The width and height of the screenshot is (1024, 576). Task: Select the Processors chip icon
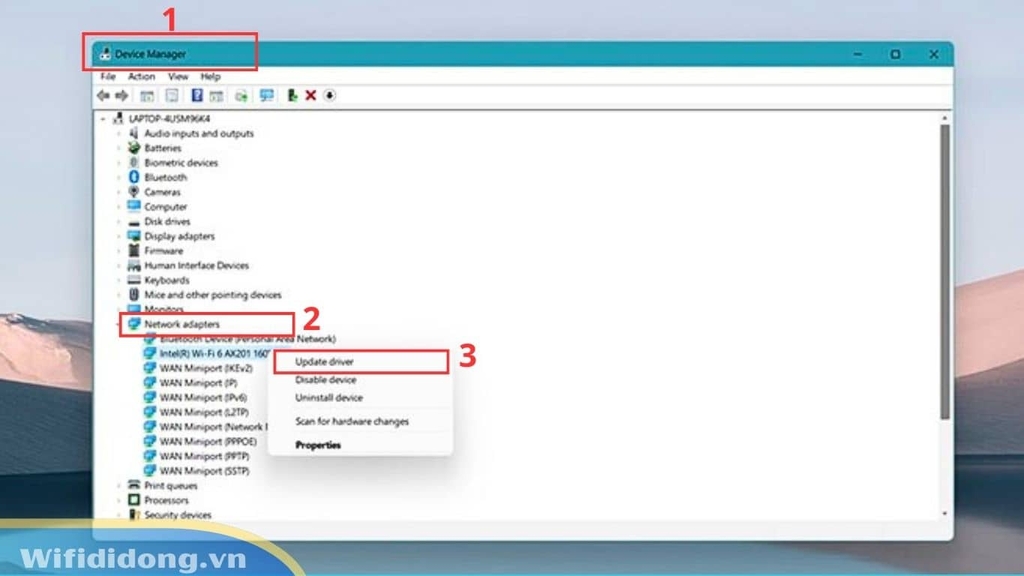(134, 500)
